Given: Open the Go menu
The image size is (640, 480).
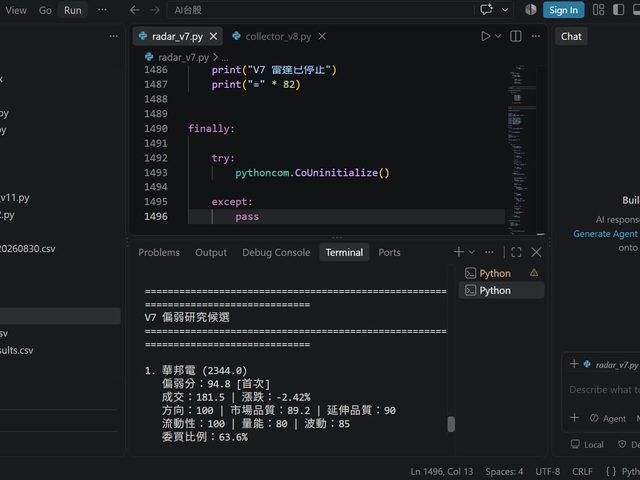Looking at the screenshot, I should click(x=45, y=10).
